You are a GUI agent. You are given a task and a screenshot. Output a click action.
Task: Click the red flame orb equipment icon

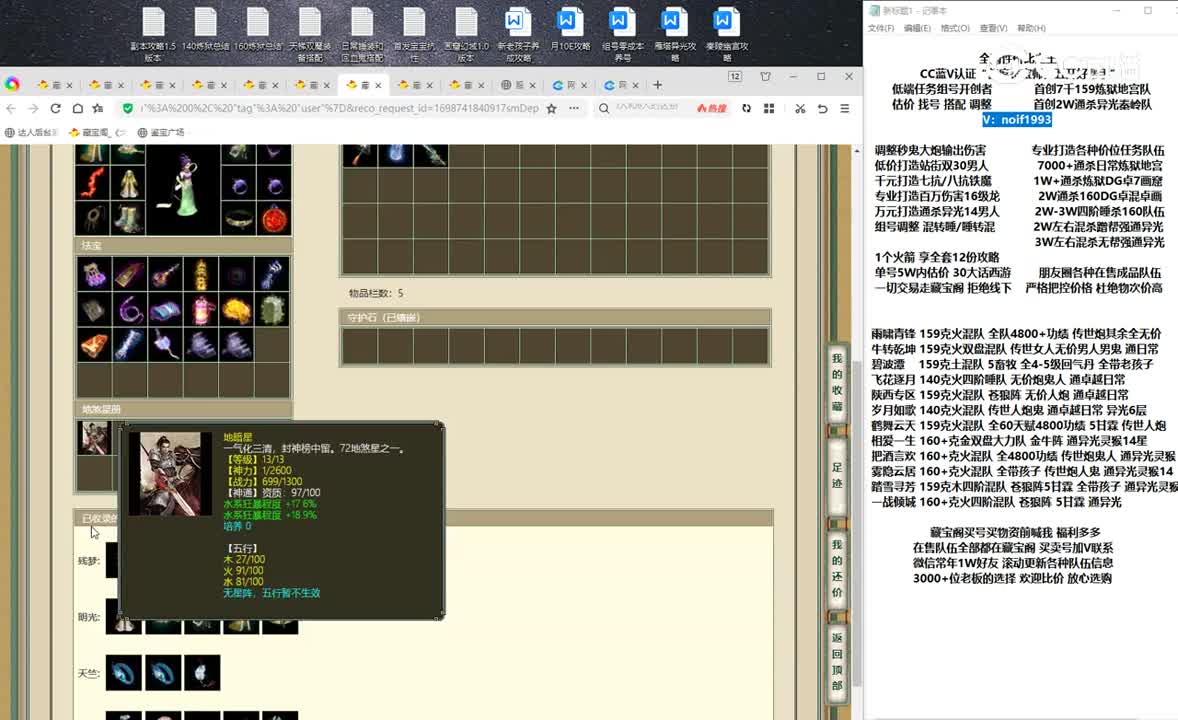(x=274, y=219)
